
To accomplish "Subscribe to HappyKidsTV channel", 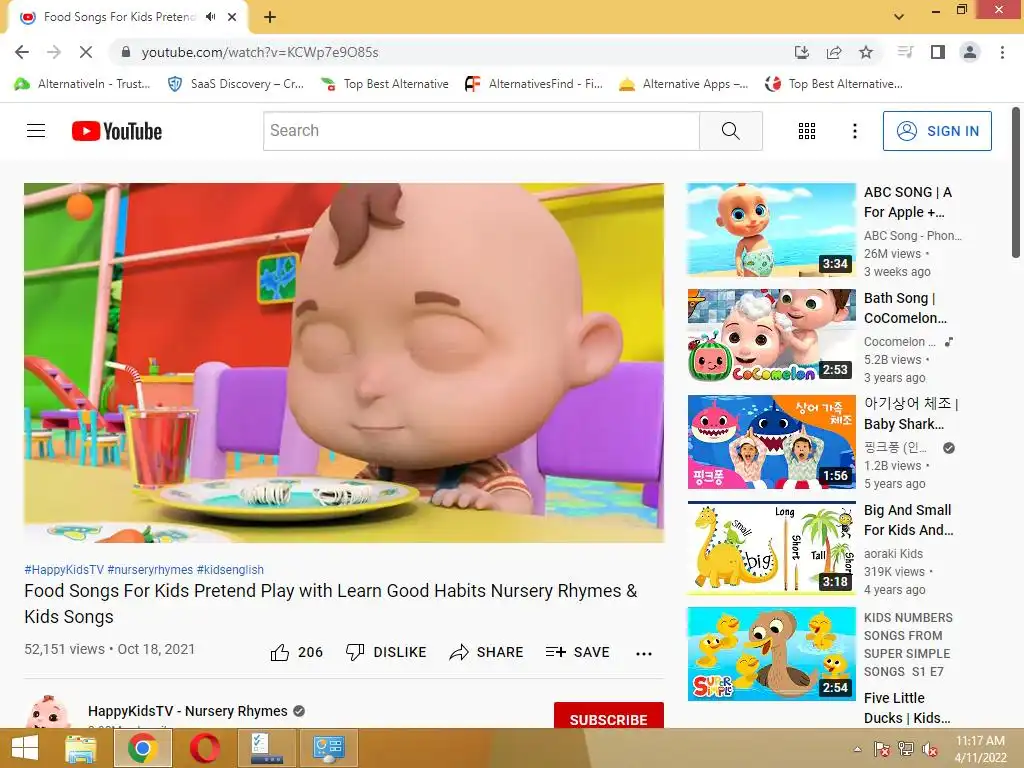I will pyautogui.click(x=609, y=718).
